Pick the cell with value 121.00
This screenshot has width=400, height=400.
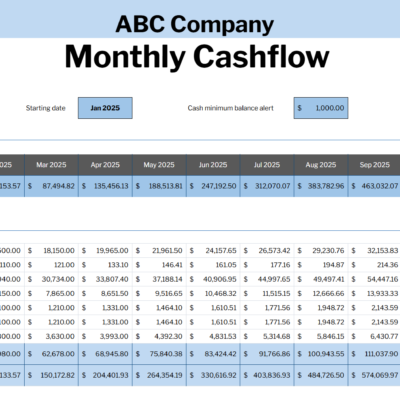click(x=51, y=265)
